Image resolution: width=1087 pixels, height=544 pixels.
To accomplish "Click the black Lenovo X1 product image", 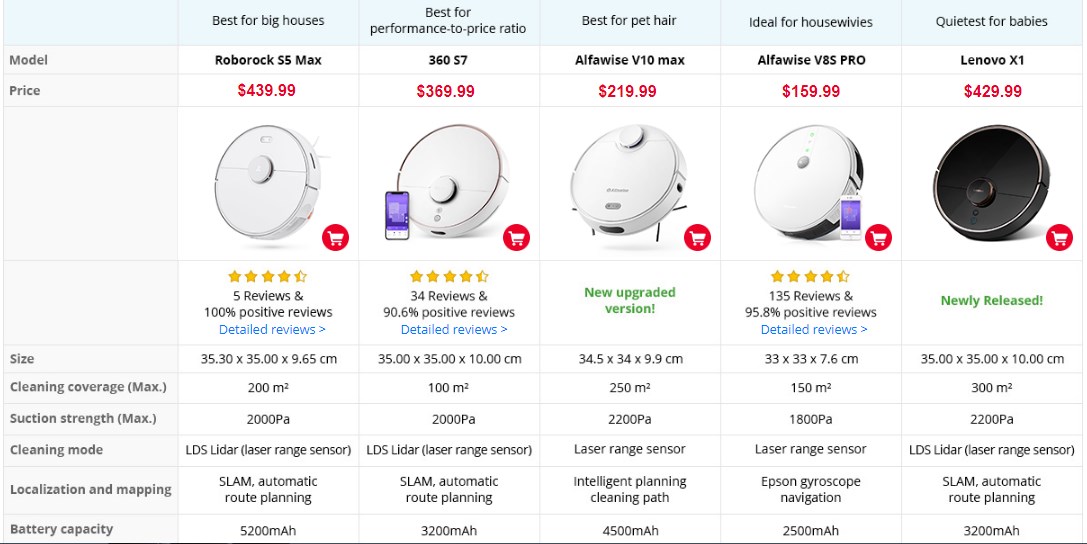I will click(991, 182).
